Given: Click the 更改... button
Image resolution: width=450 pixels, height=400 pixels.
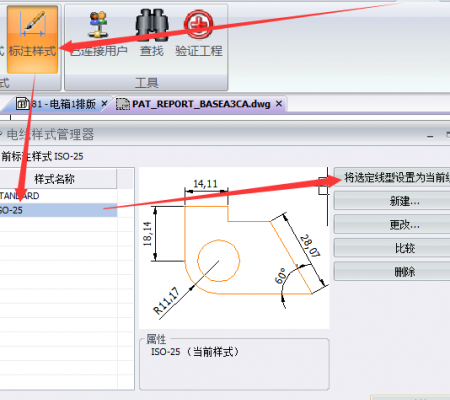Looking at the screenshot, I should (392, 225).
